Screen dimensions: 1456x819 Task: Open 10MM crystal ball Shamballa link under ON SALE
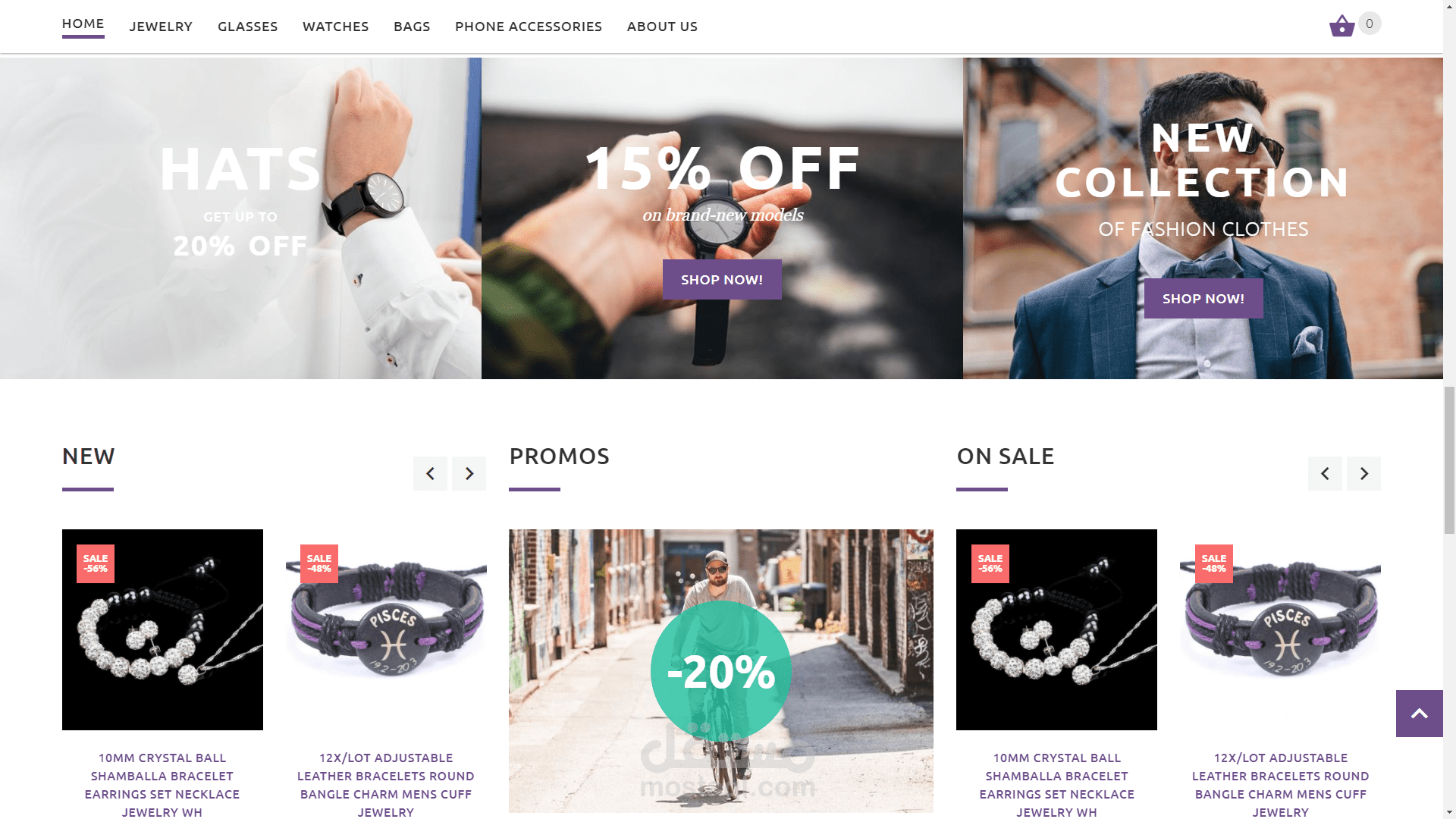(1056, 785)
